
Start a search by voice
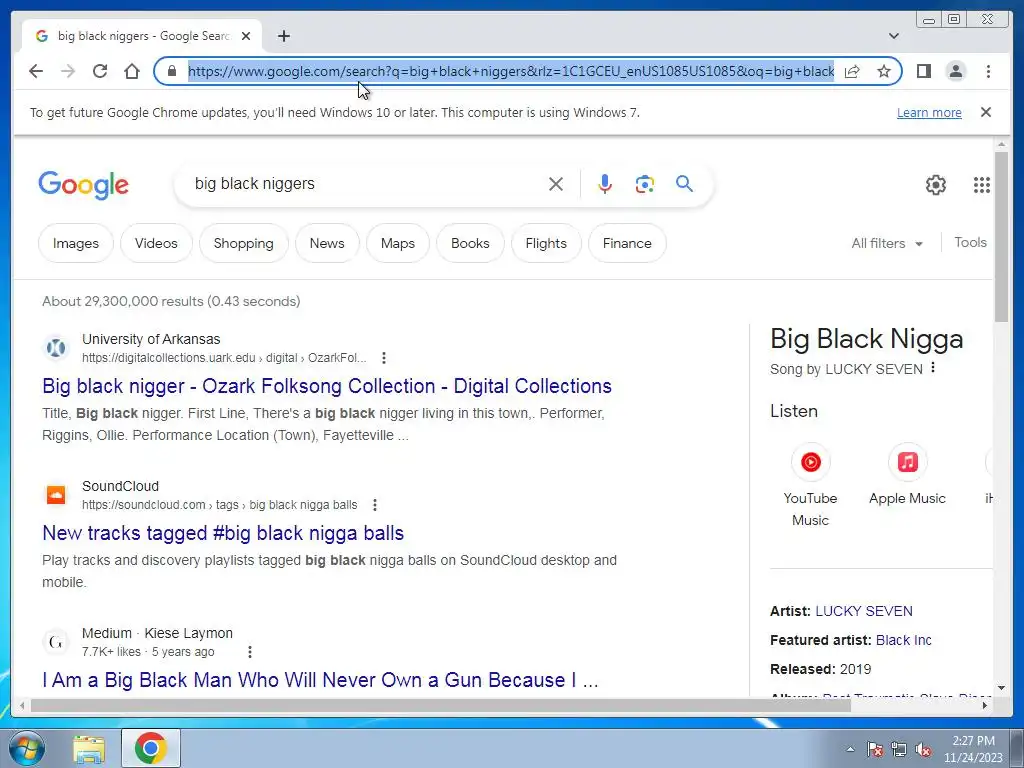tap(605, 184)
